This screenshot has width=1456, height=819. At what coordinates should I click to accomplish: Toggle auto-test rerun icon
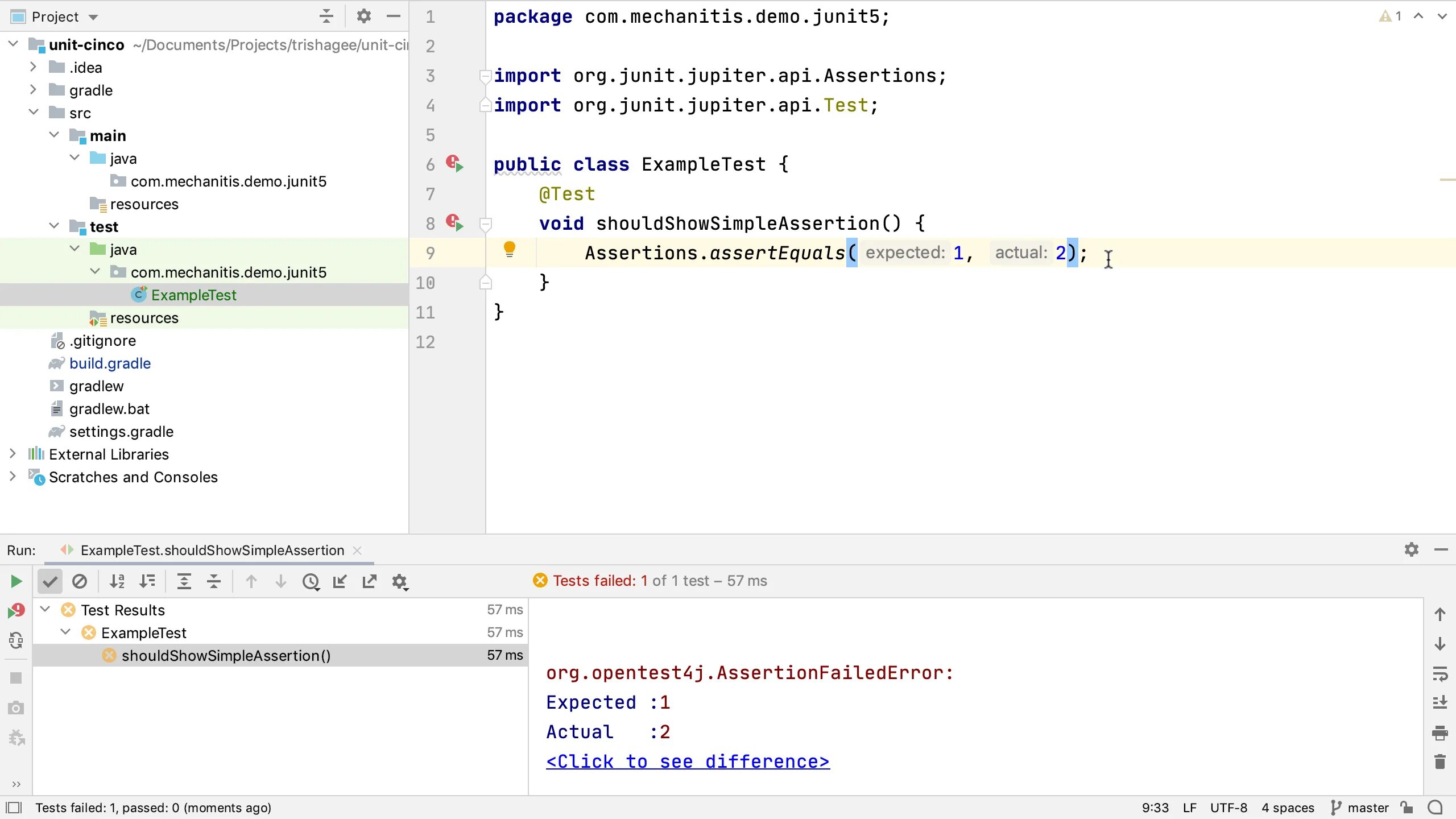point(16,640)
